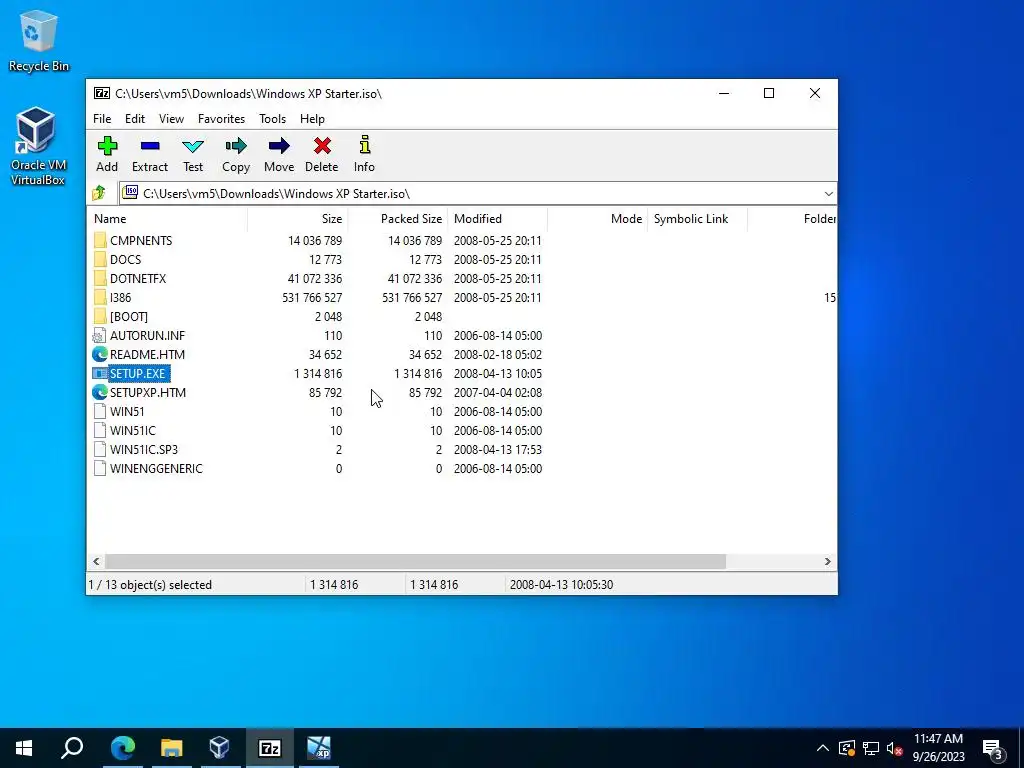Select the CMPNENTS folder icon
This screenshot has width=1024, height=768.
click(x=100, y=240)
